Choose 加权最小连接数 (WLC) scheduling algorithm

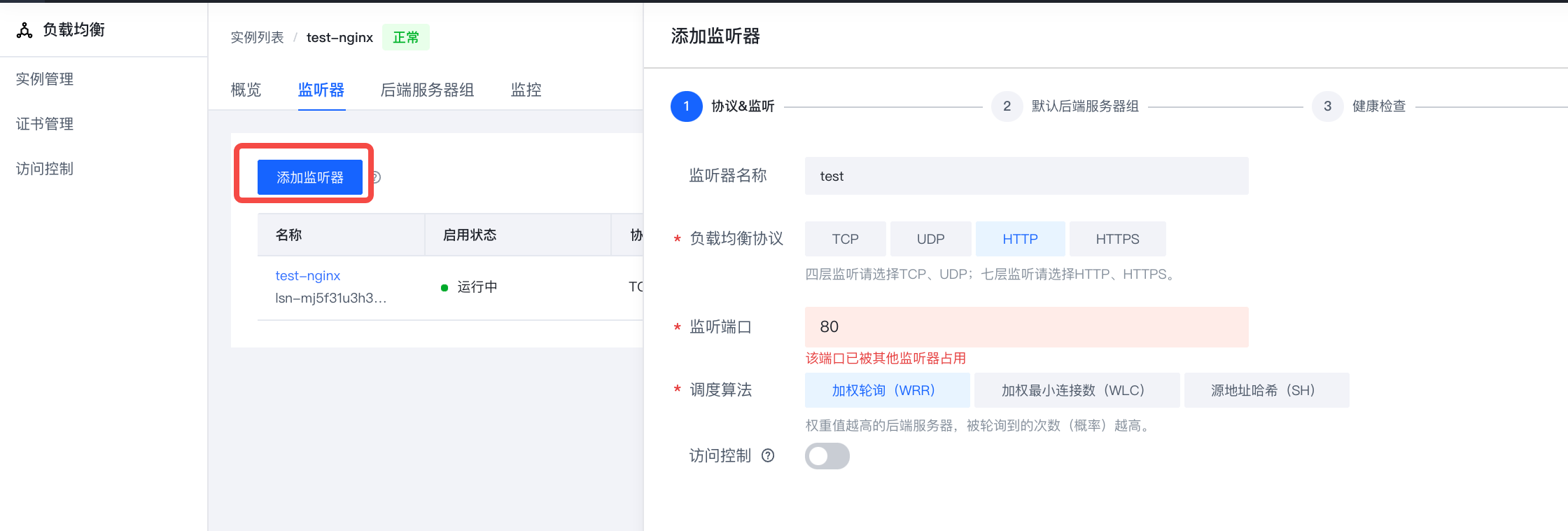1077,390
